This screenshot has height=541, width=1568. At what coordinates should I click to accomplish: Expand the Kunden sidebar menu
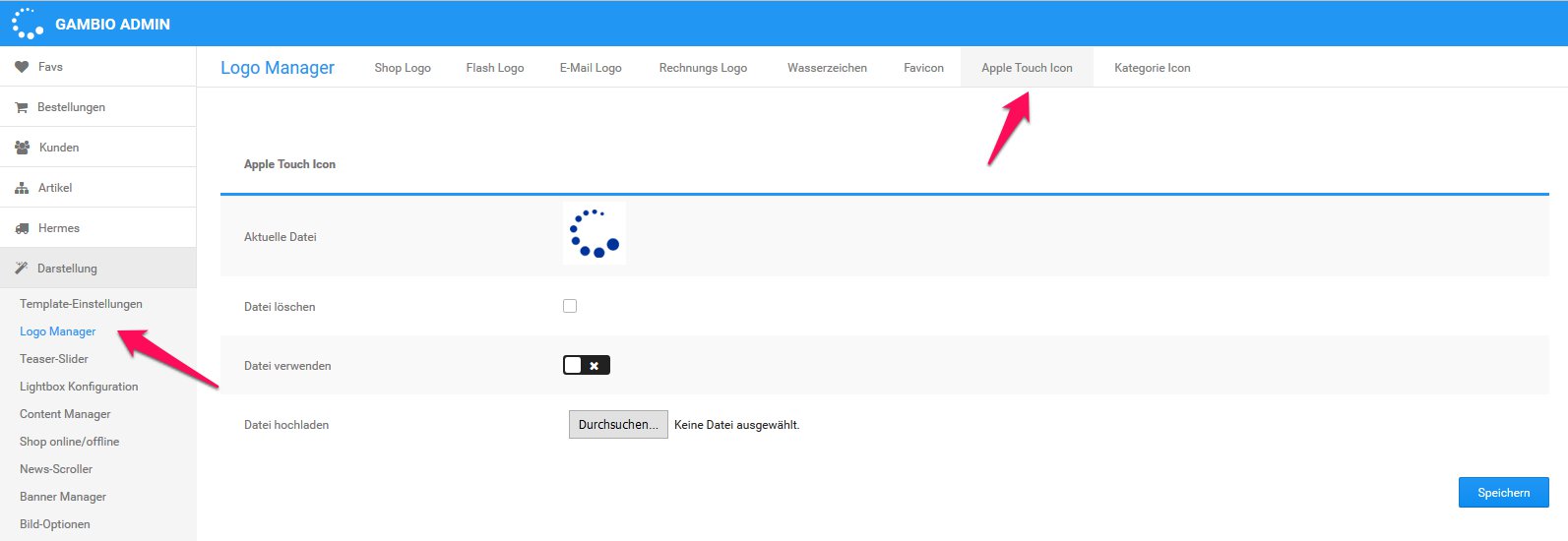coord(59,148)
